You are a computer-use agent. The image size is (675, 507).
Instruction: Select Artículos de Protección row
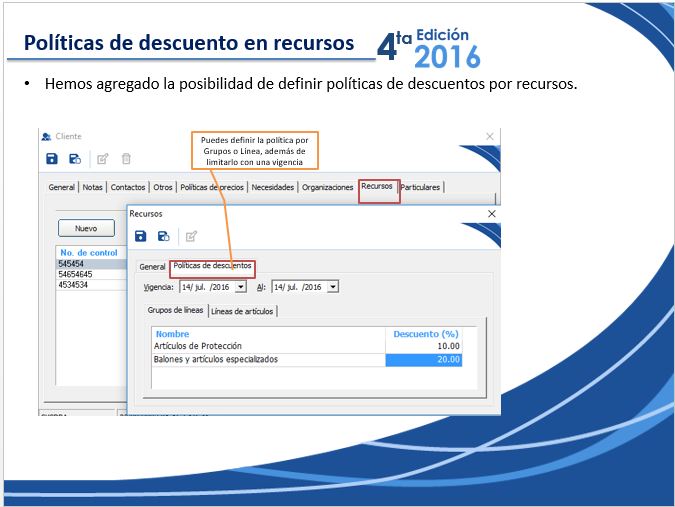pos(307,346)
